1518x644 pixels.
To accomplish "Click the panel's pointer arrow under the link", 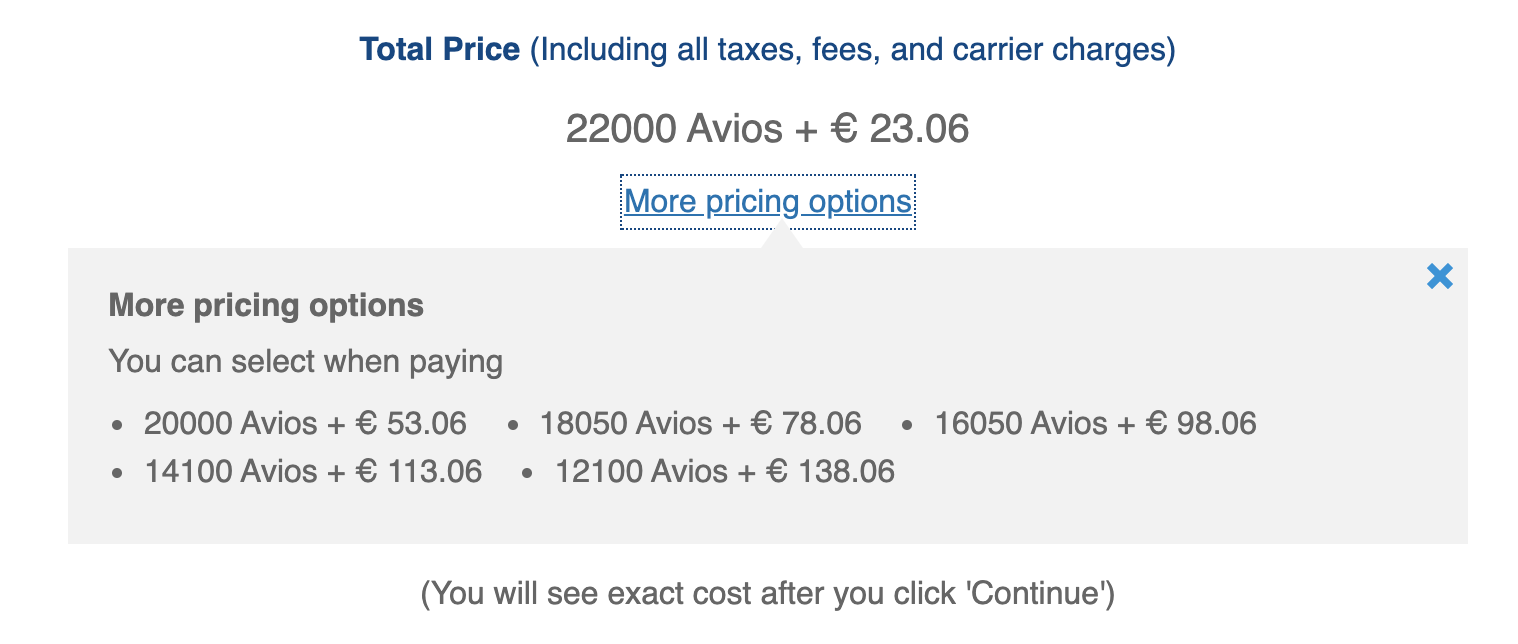I will pos(781,239).
